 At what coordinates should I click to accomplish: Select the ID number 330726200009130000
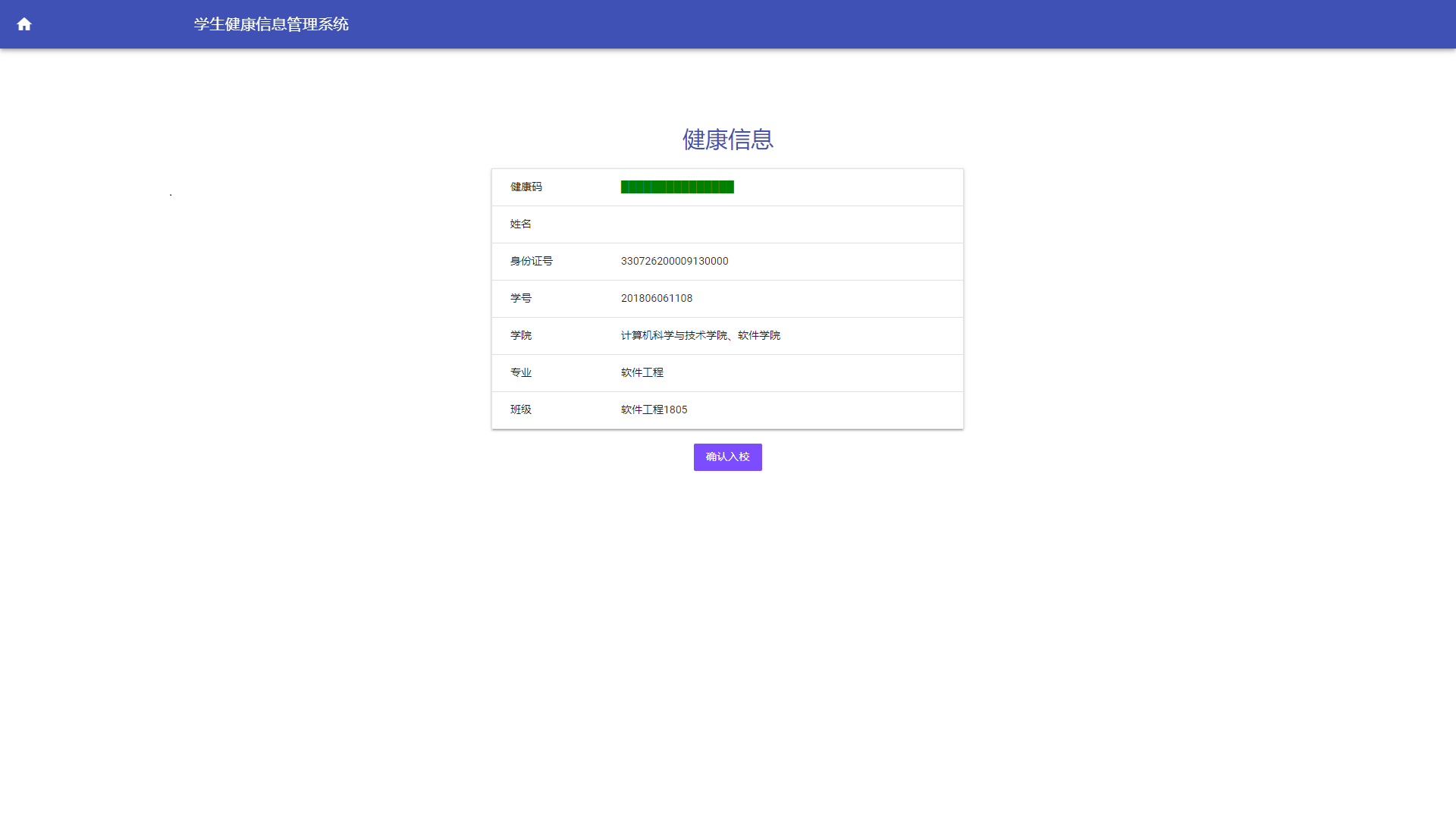click(674, 262)
